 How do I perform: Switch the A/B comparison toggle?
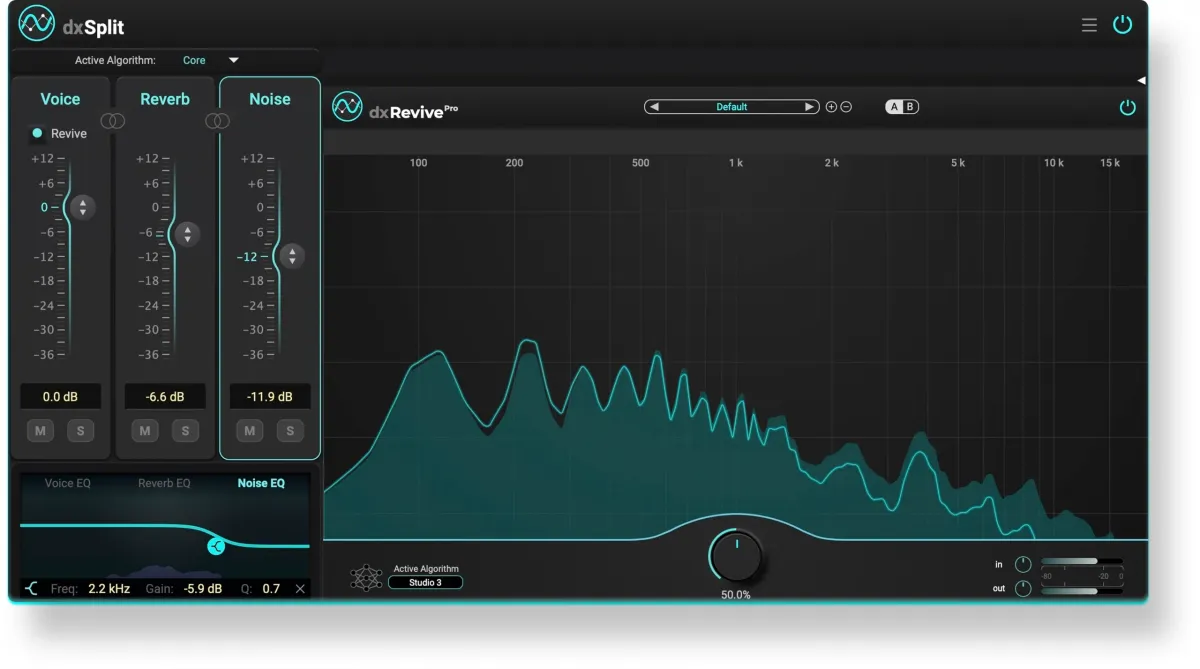(902, 107)
